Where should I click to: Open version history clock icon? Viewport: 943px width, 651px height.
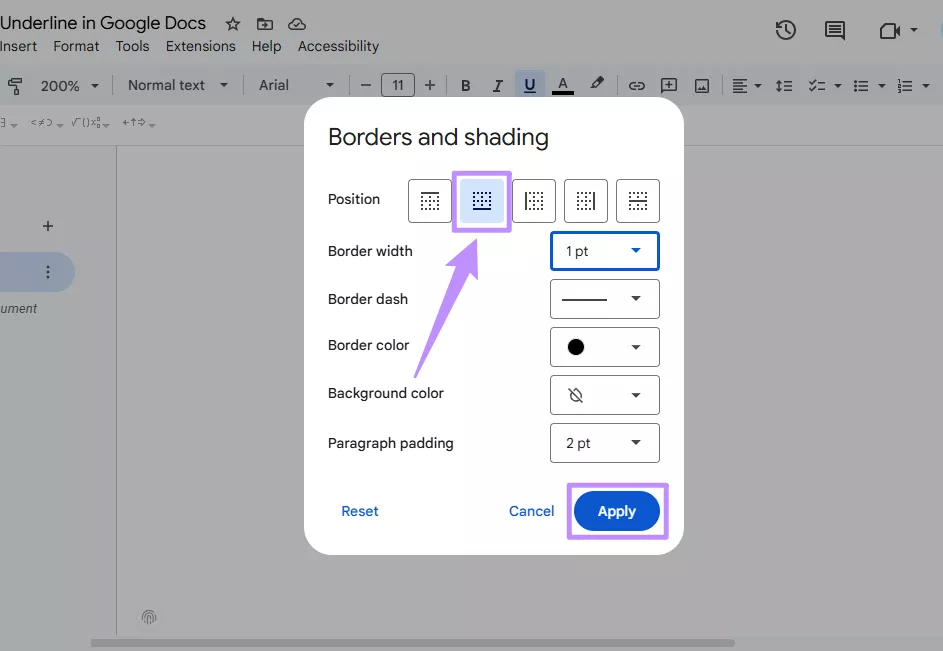click(786, 30)
